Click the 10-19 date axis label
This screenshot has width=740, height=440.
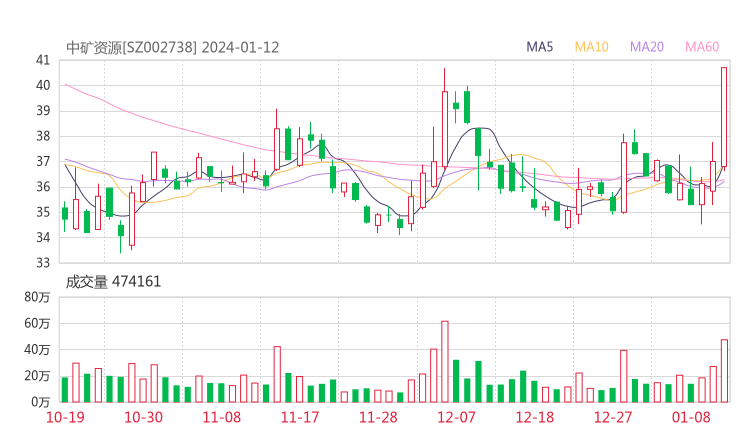65,417
